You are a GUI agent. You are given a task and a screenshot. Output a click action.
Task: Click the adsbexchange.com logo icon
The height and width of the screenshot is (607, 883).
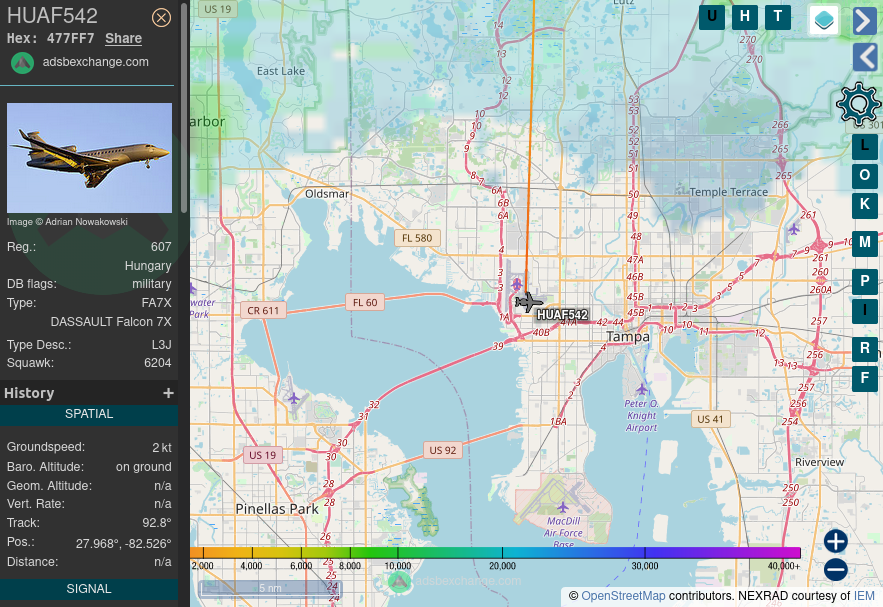click(23, 63)
